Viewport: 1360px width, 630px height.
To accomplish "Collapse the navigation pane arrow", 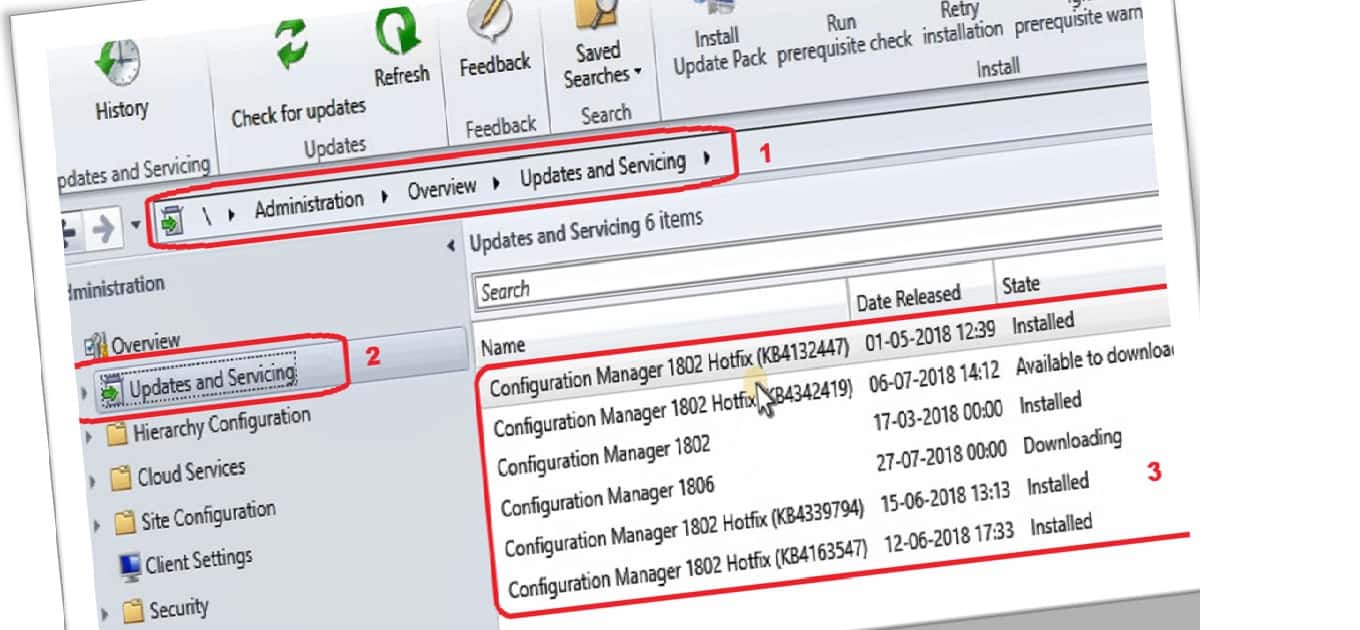I will [x=450, y=245].
